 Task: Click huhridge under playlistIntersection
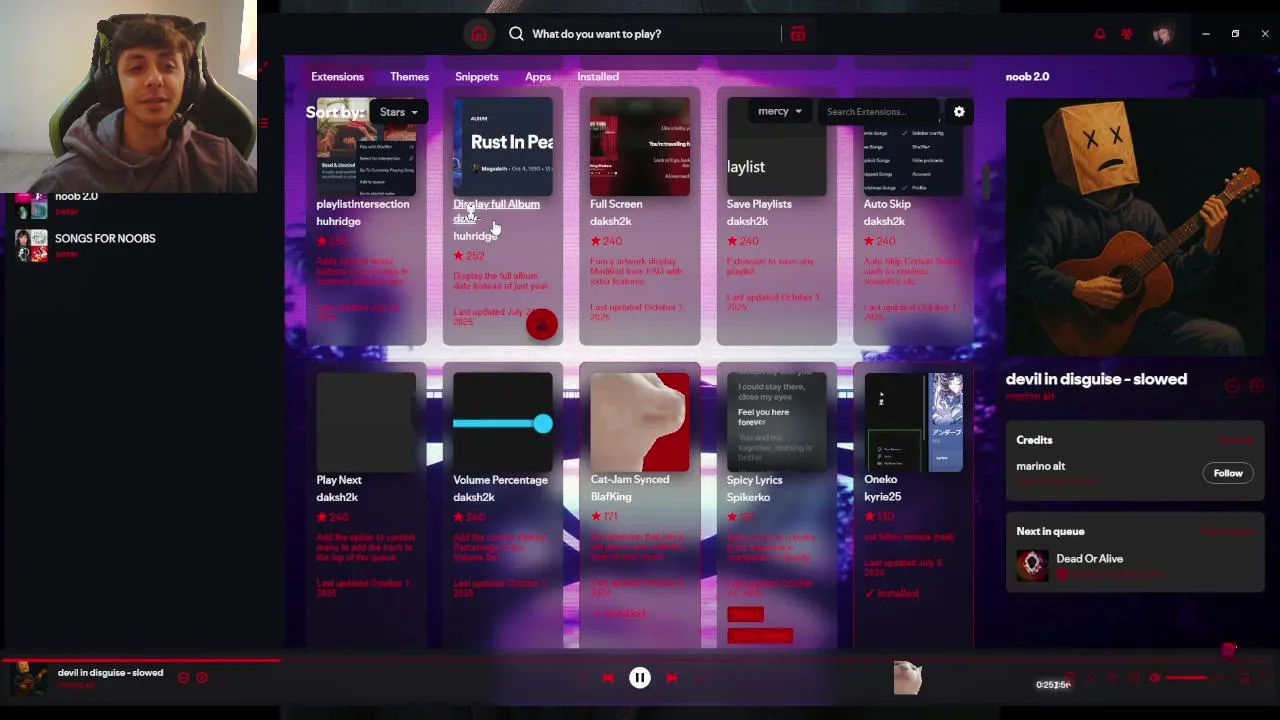tap(338, 221)
